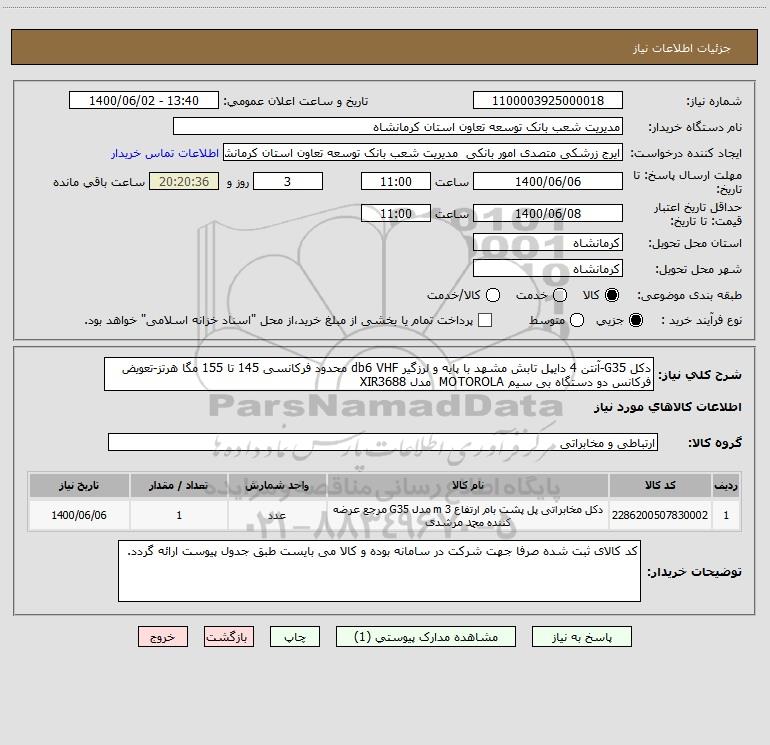Image resolution: width=770 pixels, height=745 pixels.
Task: Select the کالا radio button
Action: click(612, 295)
